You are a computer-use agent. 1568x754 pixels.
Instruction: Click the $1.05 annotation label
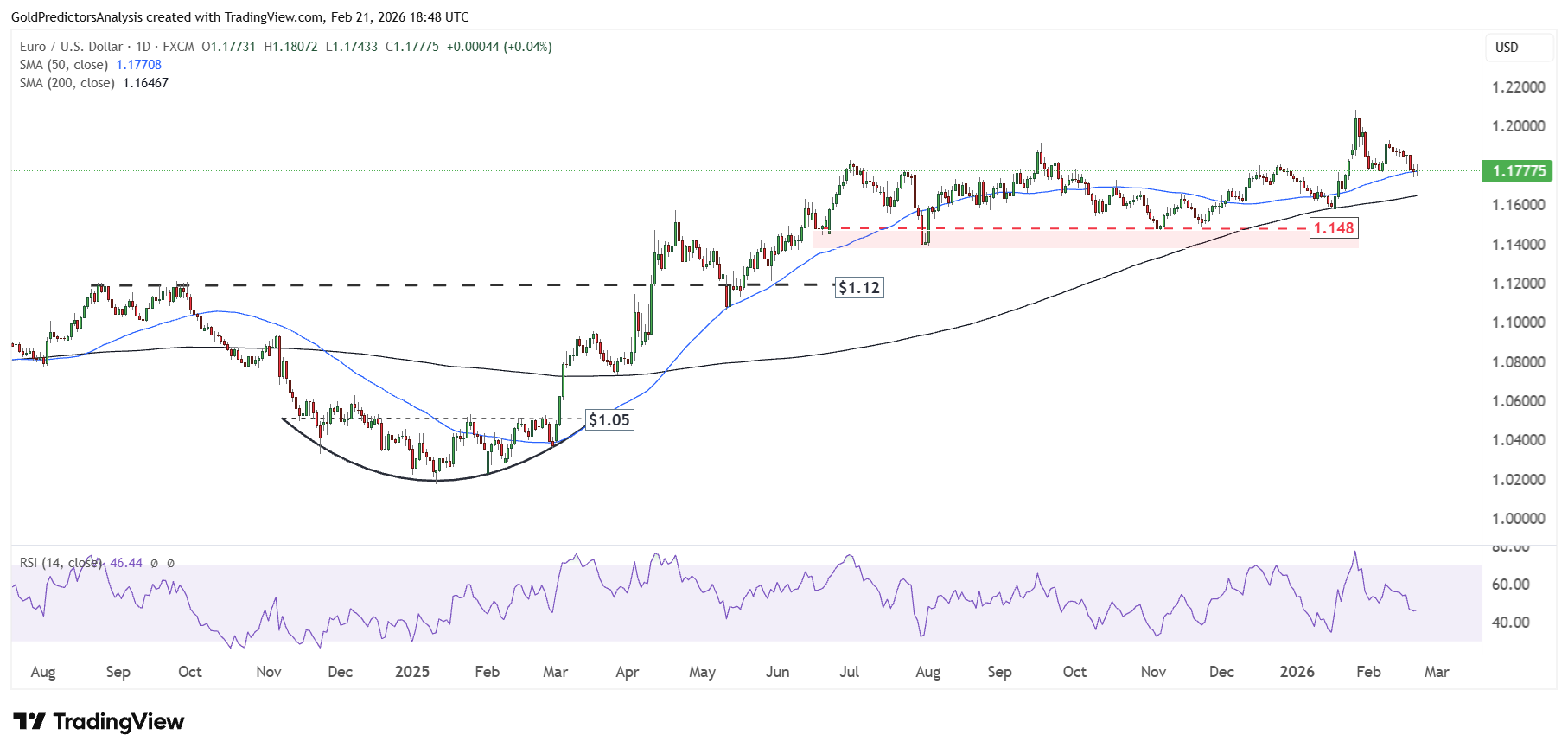click(609, 420)
